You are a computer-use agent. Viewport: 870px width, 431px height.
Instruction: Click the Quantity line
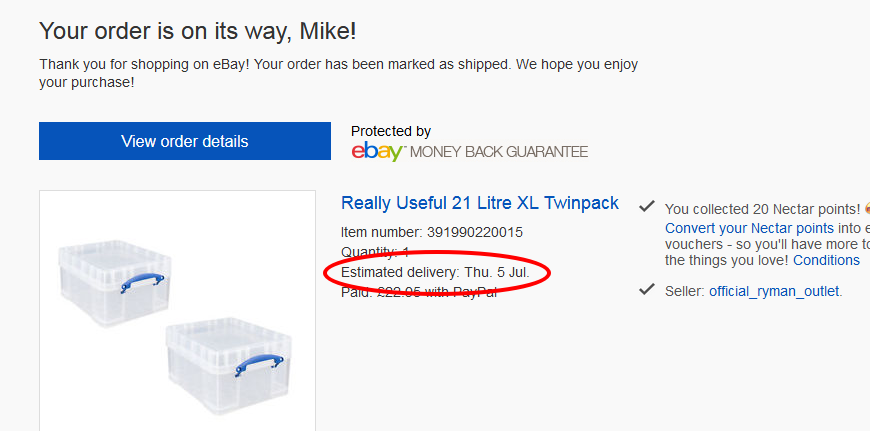(375, 252)
